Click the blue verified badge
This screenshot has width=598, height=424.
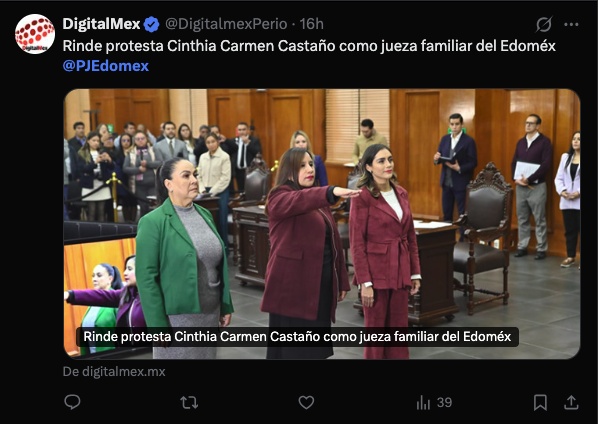point(151,24)
